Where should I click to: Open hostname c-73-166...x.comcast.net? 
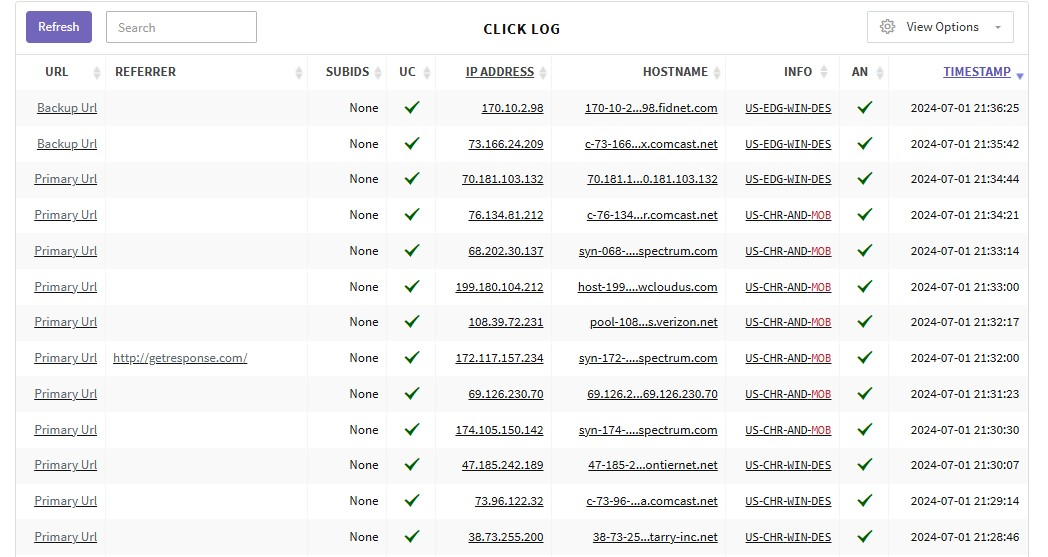tap(651, 144)
